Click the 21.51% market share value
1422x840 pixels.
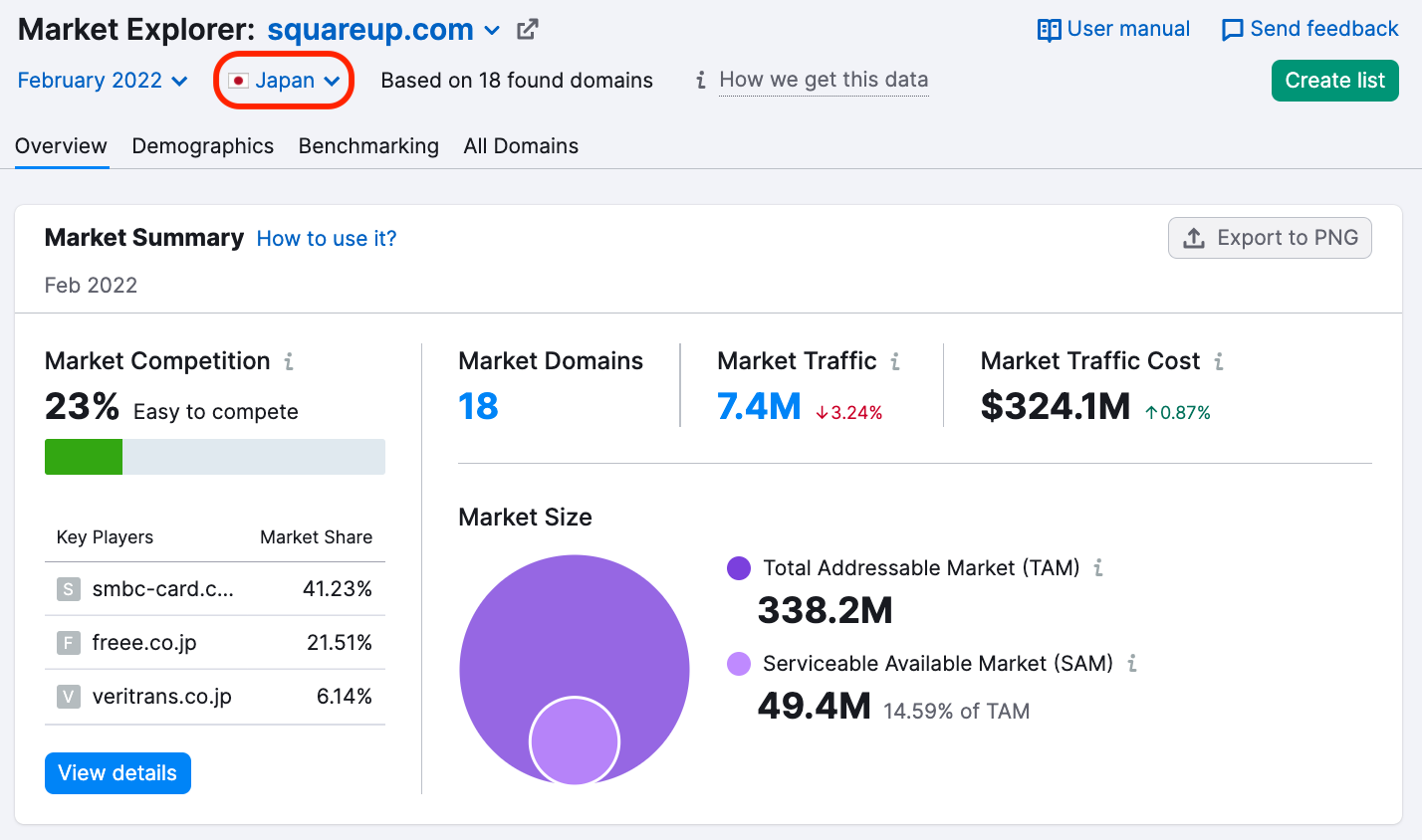pyautogui.click(x=340, y=643)
